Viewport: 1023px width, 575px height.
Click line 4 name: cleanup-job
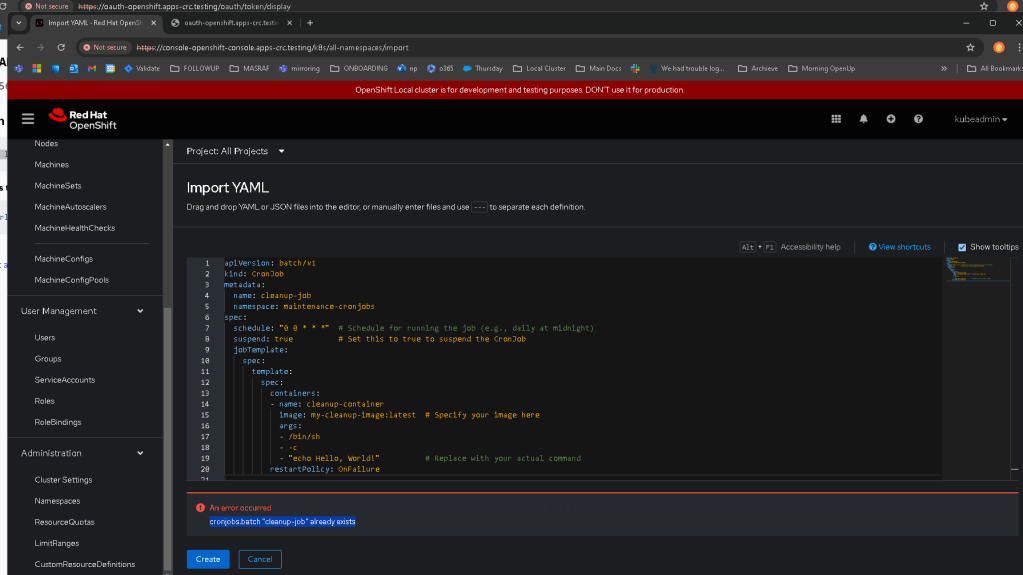272,296
